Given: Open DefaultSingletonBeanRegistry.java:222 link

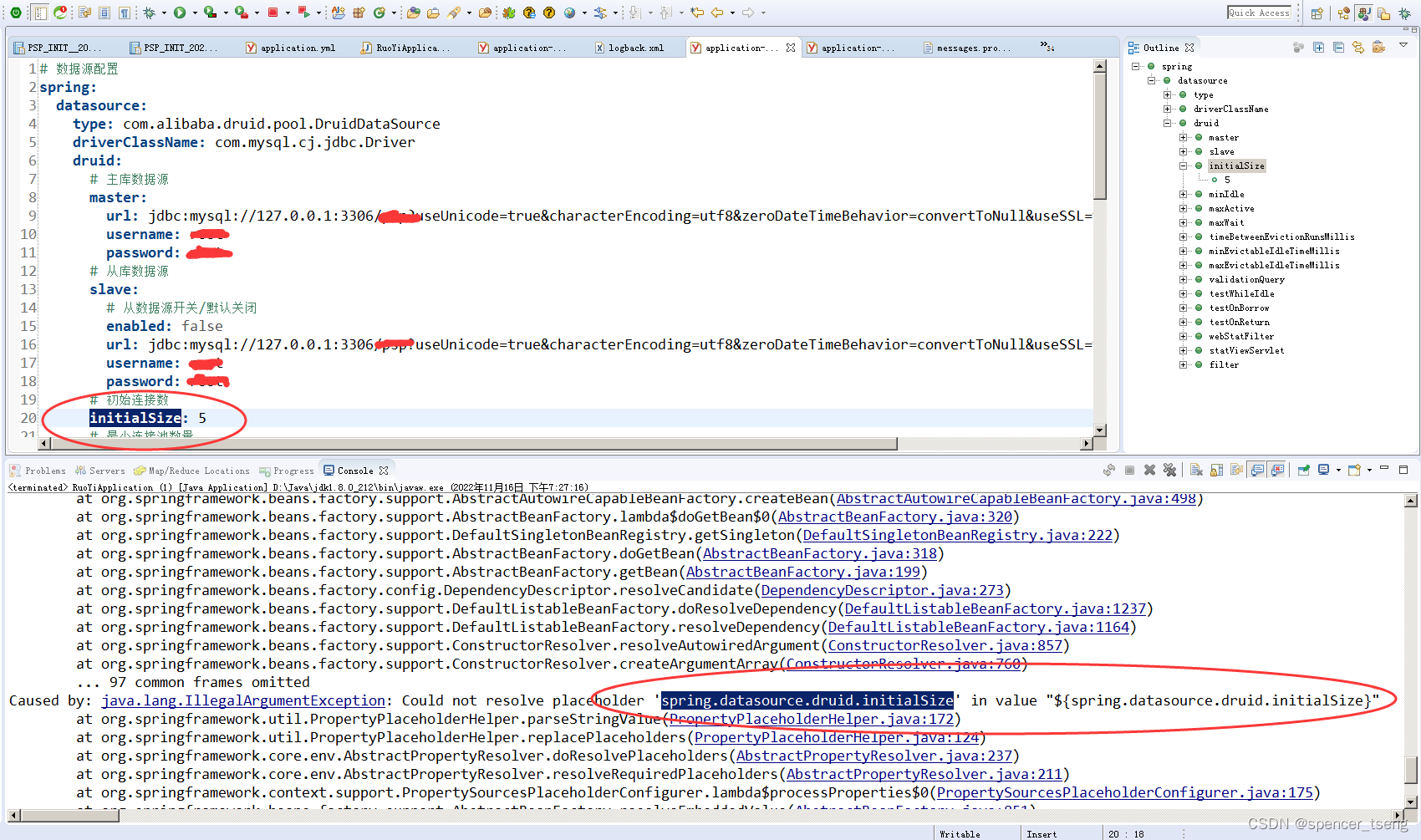Looking at the screenshot, I should (957, 535).
